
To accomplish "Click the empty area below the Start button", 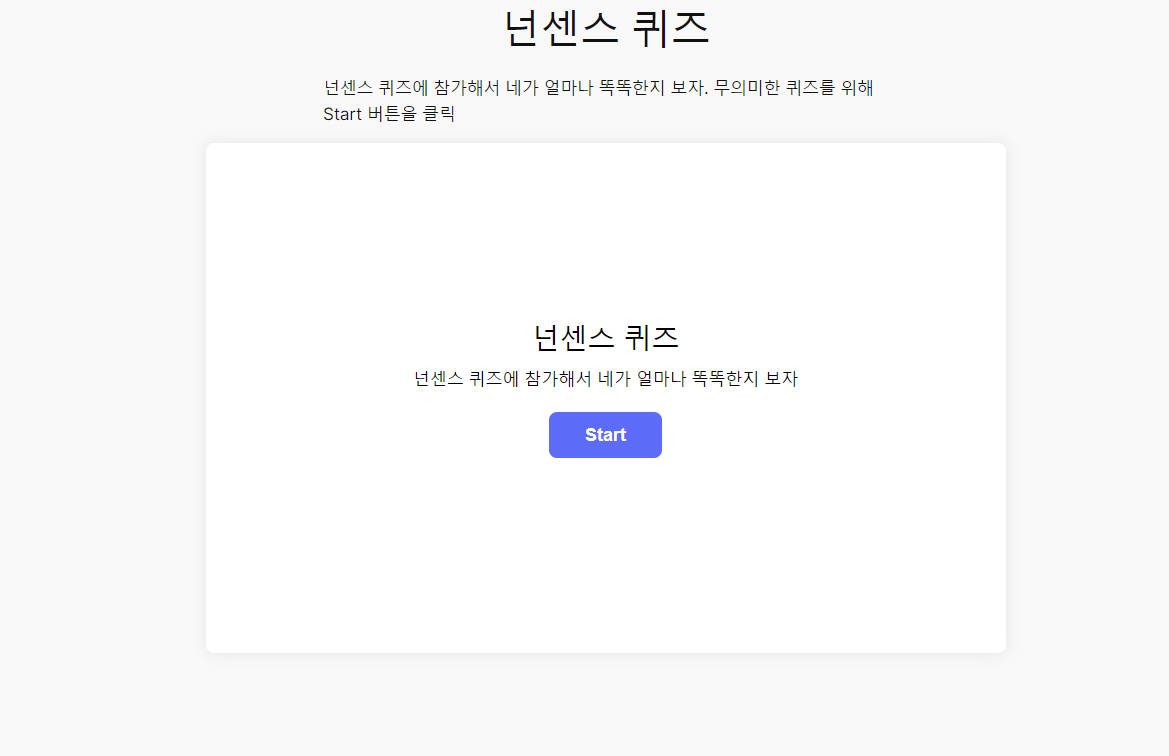I will [604, 550].
